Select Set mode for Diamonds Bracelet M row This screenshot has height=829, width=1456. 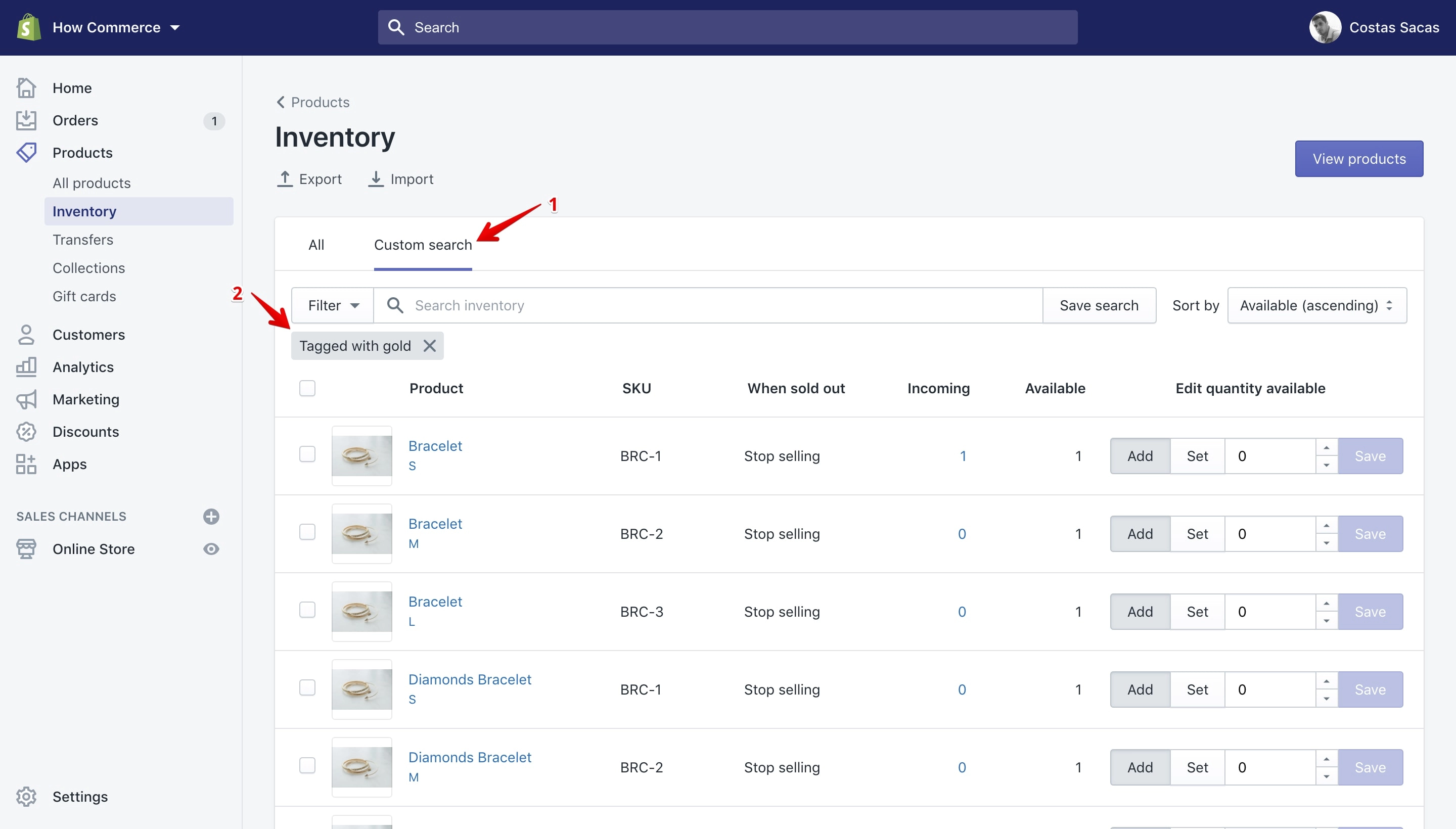[x=1198, y=767]
